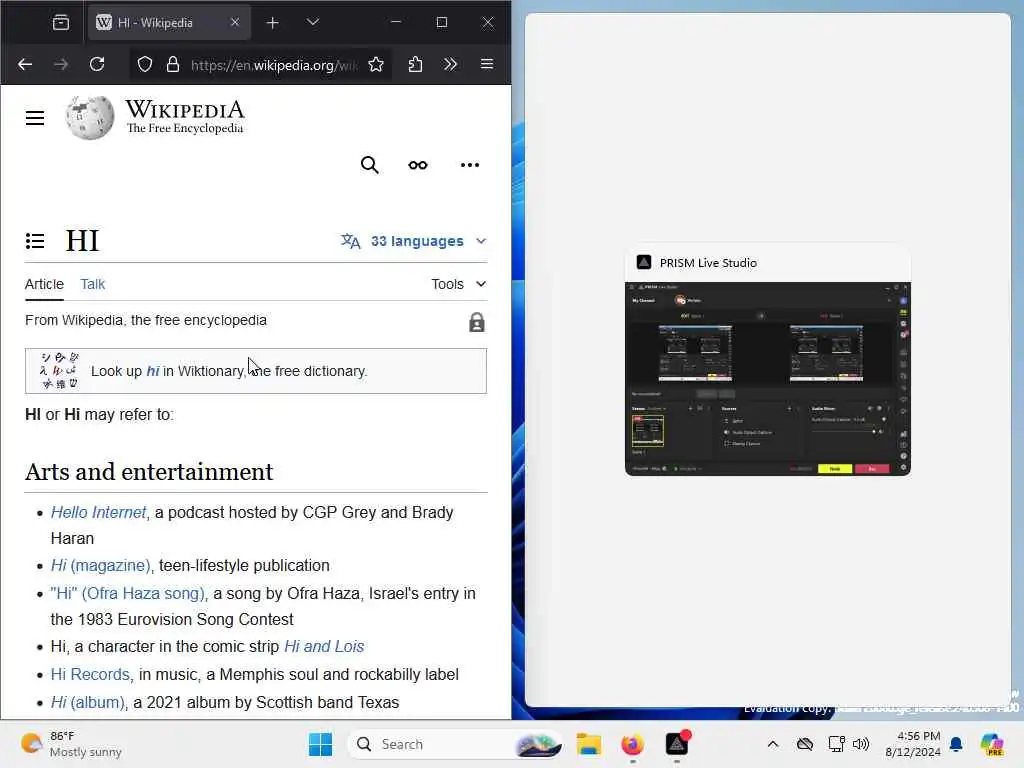
Task: Select the HI - Wikipedia browser tab
Action: pos(168,23)
